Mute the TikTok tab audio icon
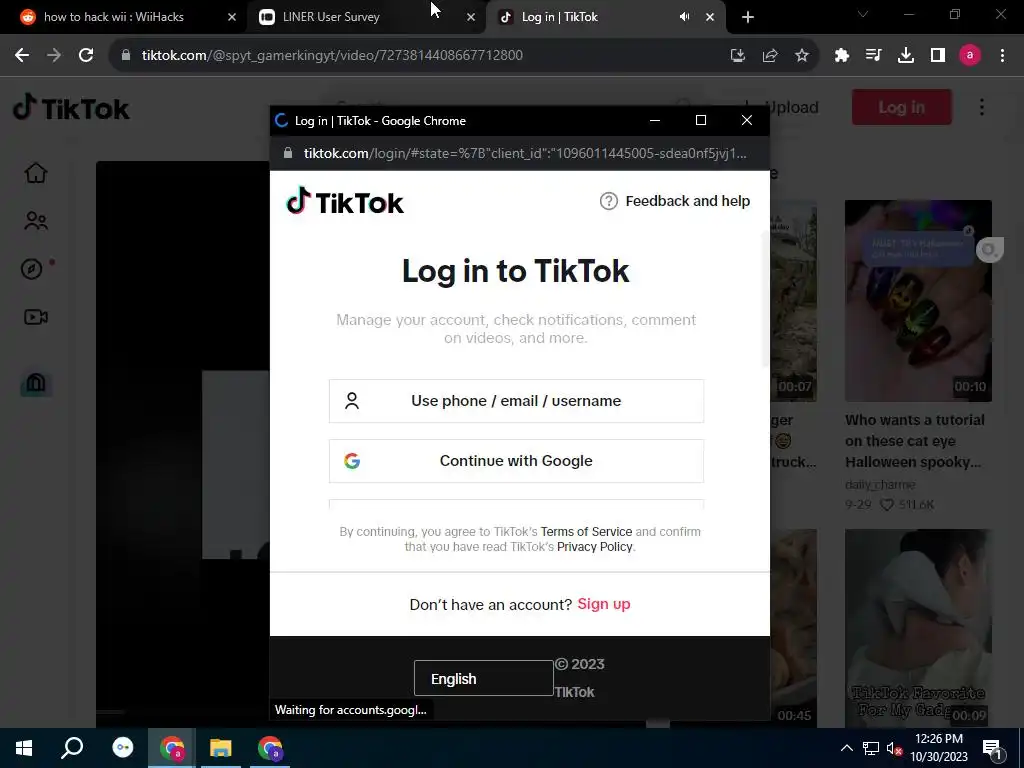 (684, 17)
